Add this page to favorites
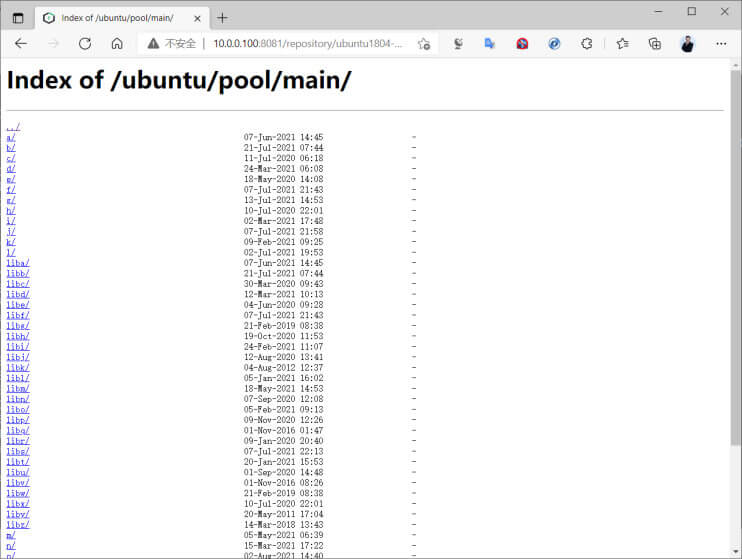Screen dimensions: 742x559 [x=424, y=44]
